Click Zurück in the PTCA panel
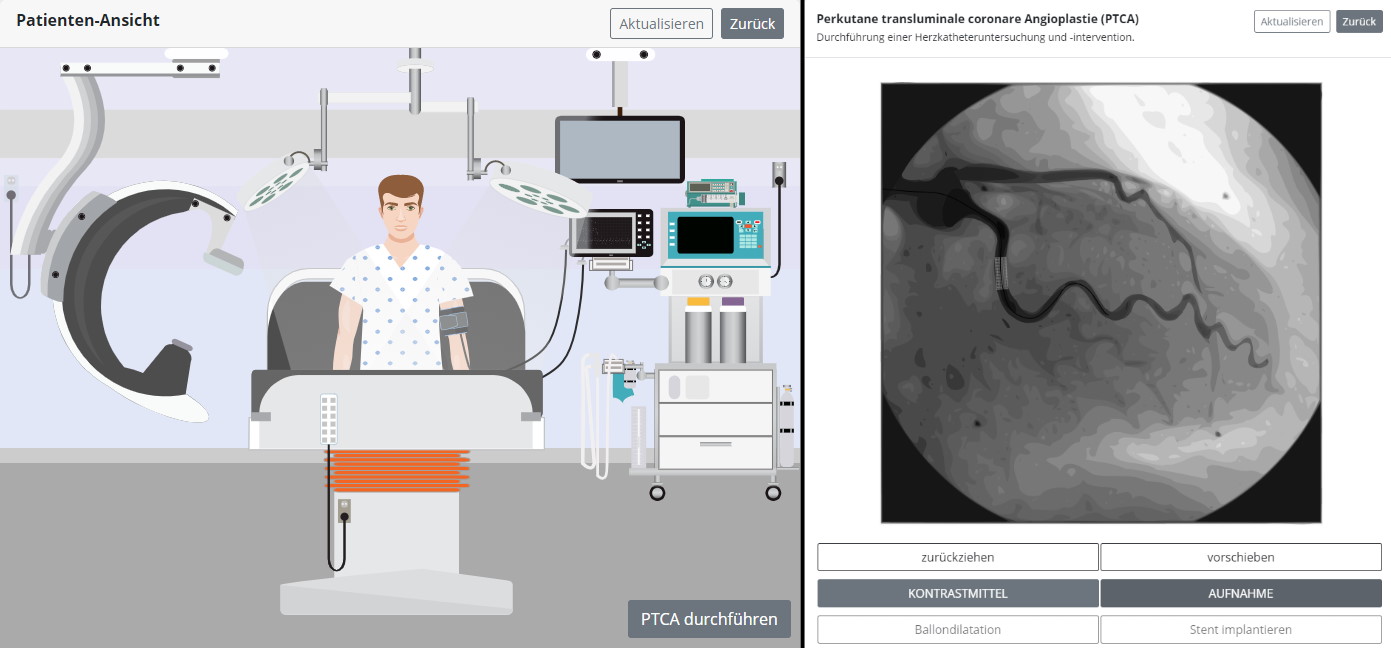 click(1359, 21)
